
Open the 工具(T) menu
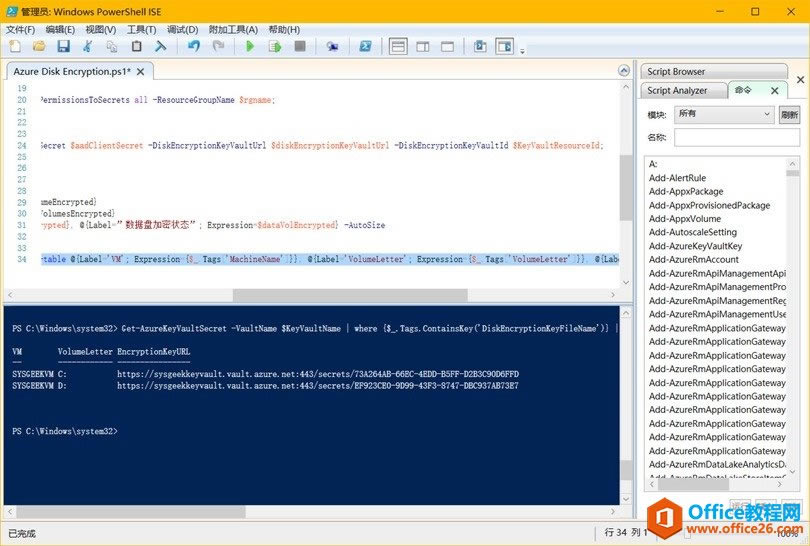point(142,29)
